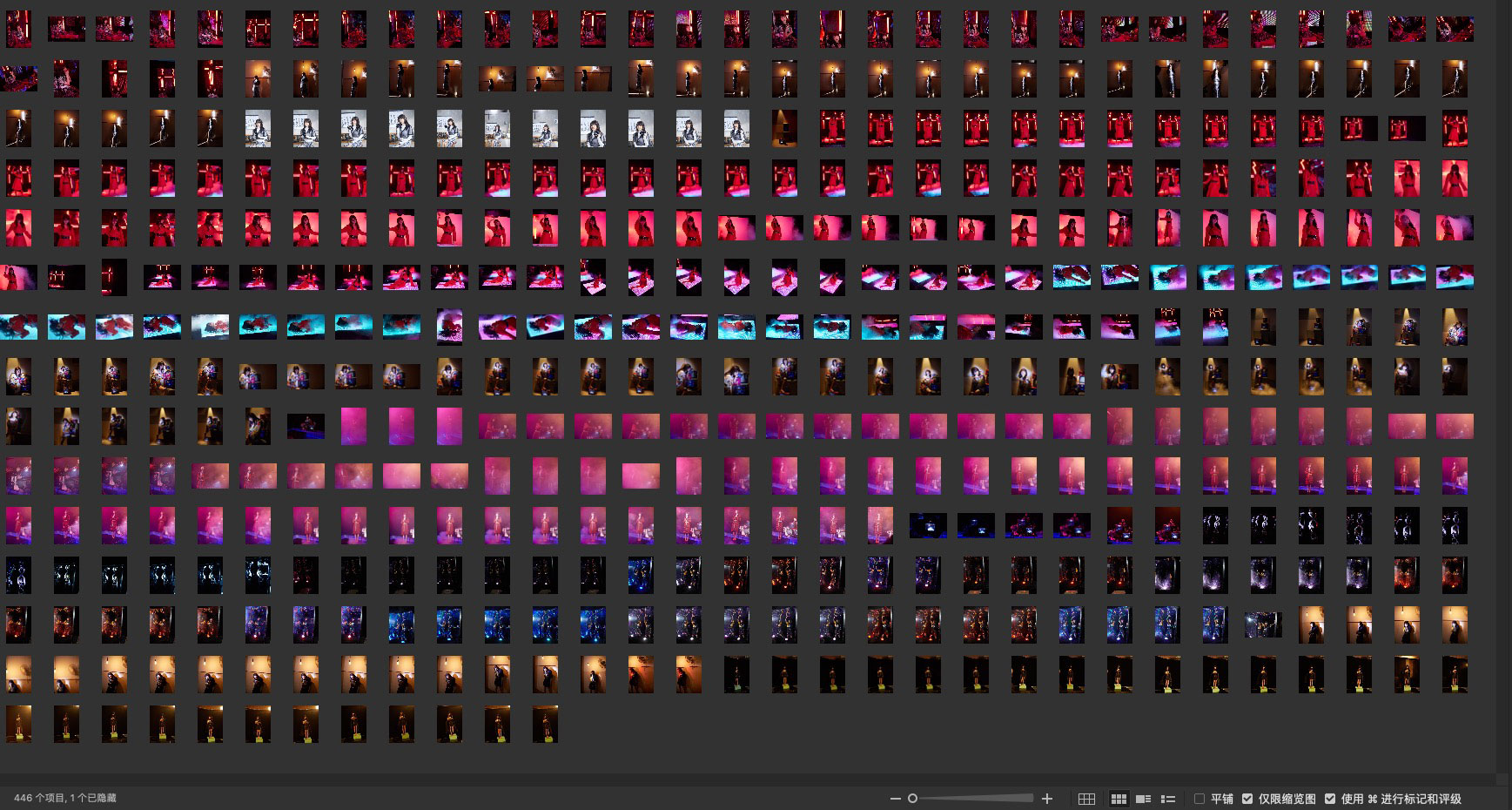Toggle 使用 ⌘ 进行标记和评级 checkbox
The height and width of the screenshot is (810, 1512).
click(x=1329, y=799)
